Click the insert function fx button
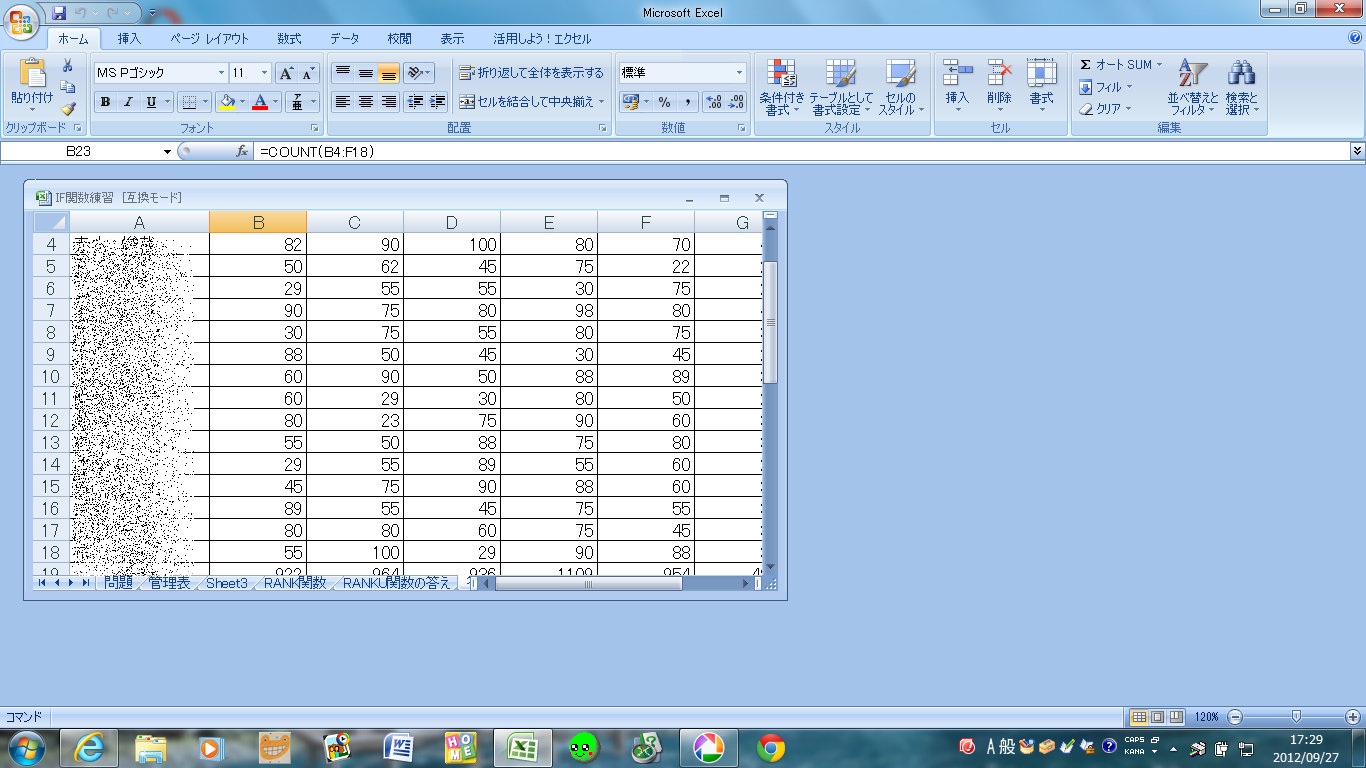 coord(241,151)
